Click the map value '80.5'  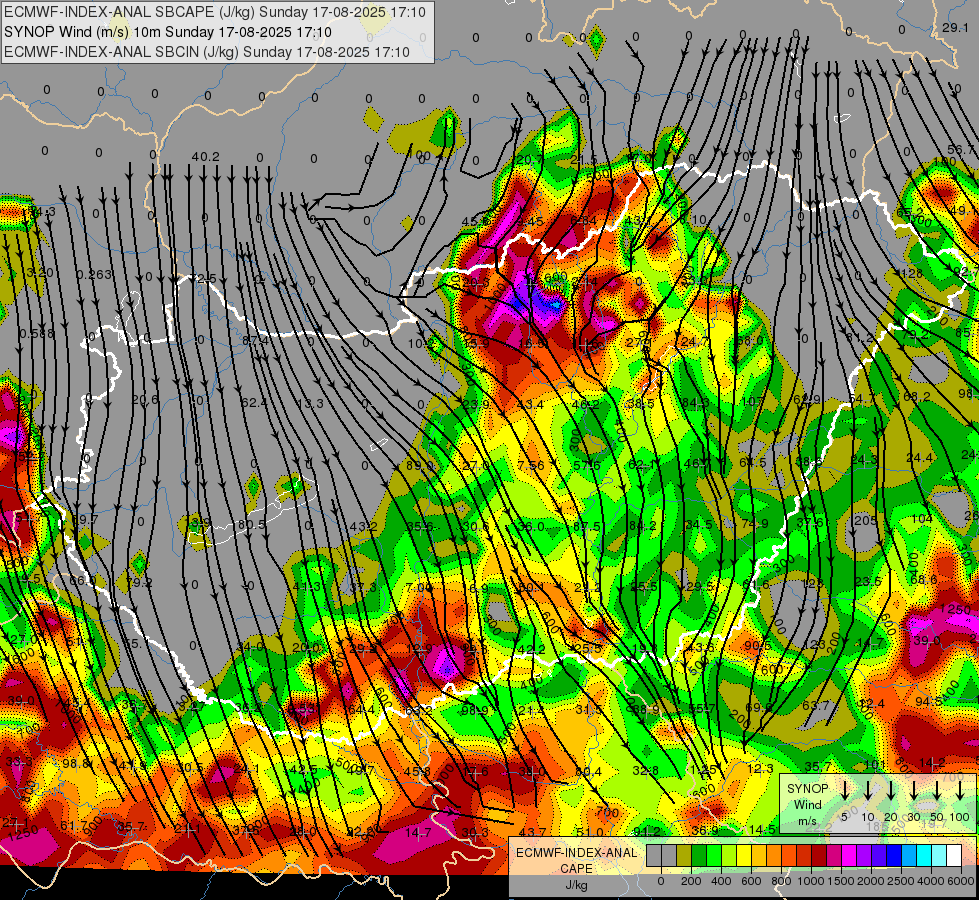coord(252,525)
